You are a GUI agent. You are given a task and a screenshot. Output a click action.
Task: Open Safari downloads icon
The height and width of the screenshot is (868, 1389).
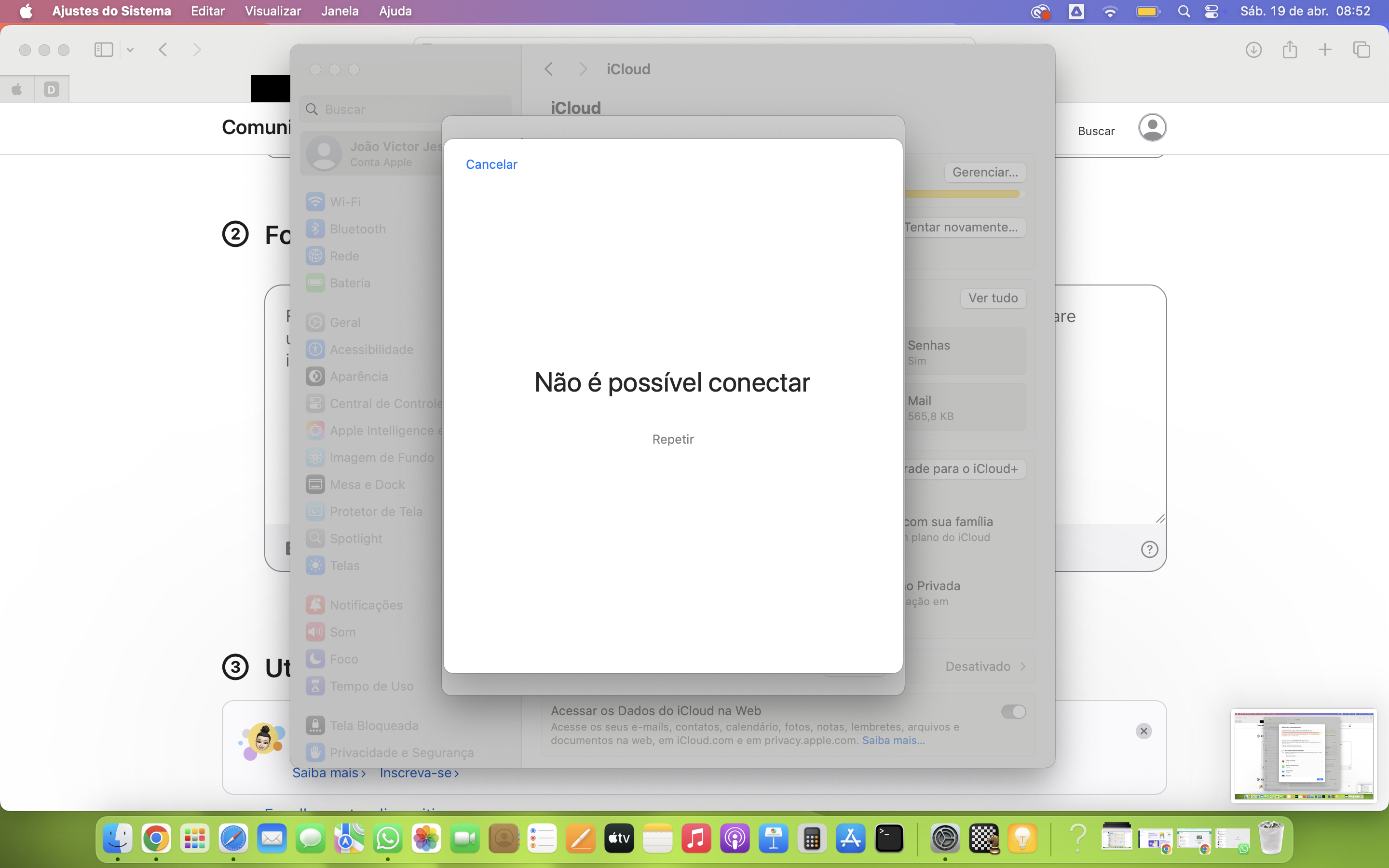click(1253, 50)
